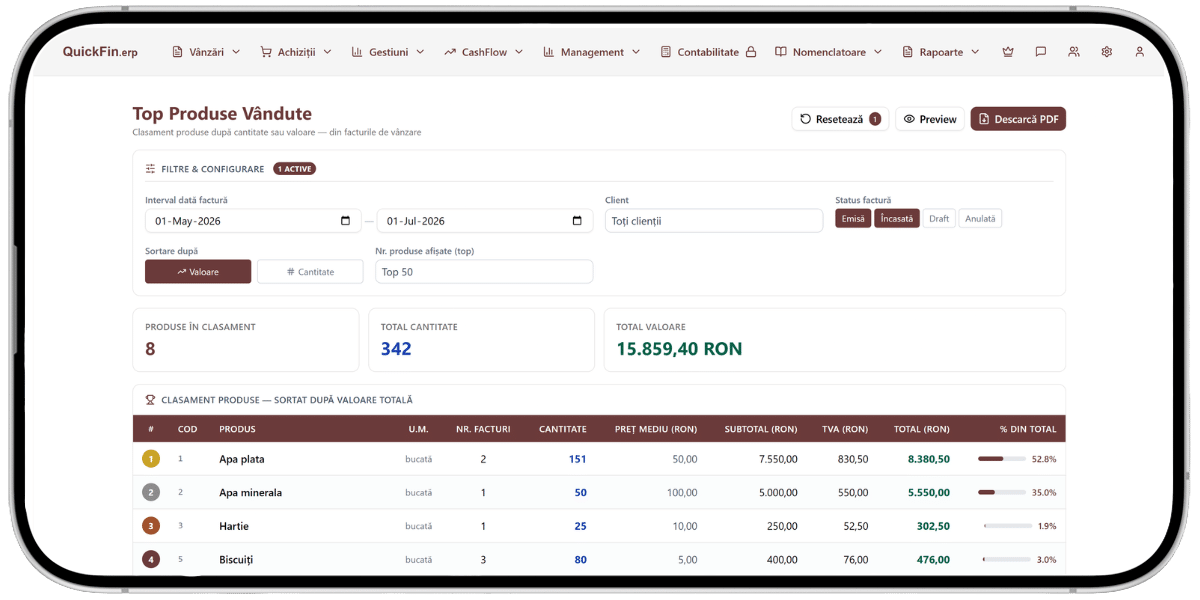
Task: Click the Hartie product name
Action: tap(234, 526)
